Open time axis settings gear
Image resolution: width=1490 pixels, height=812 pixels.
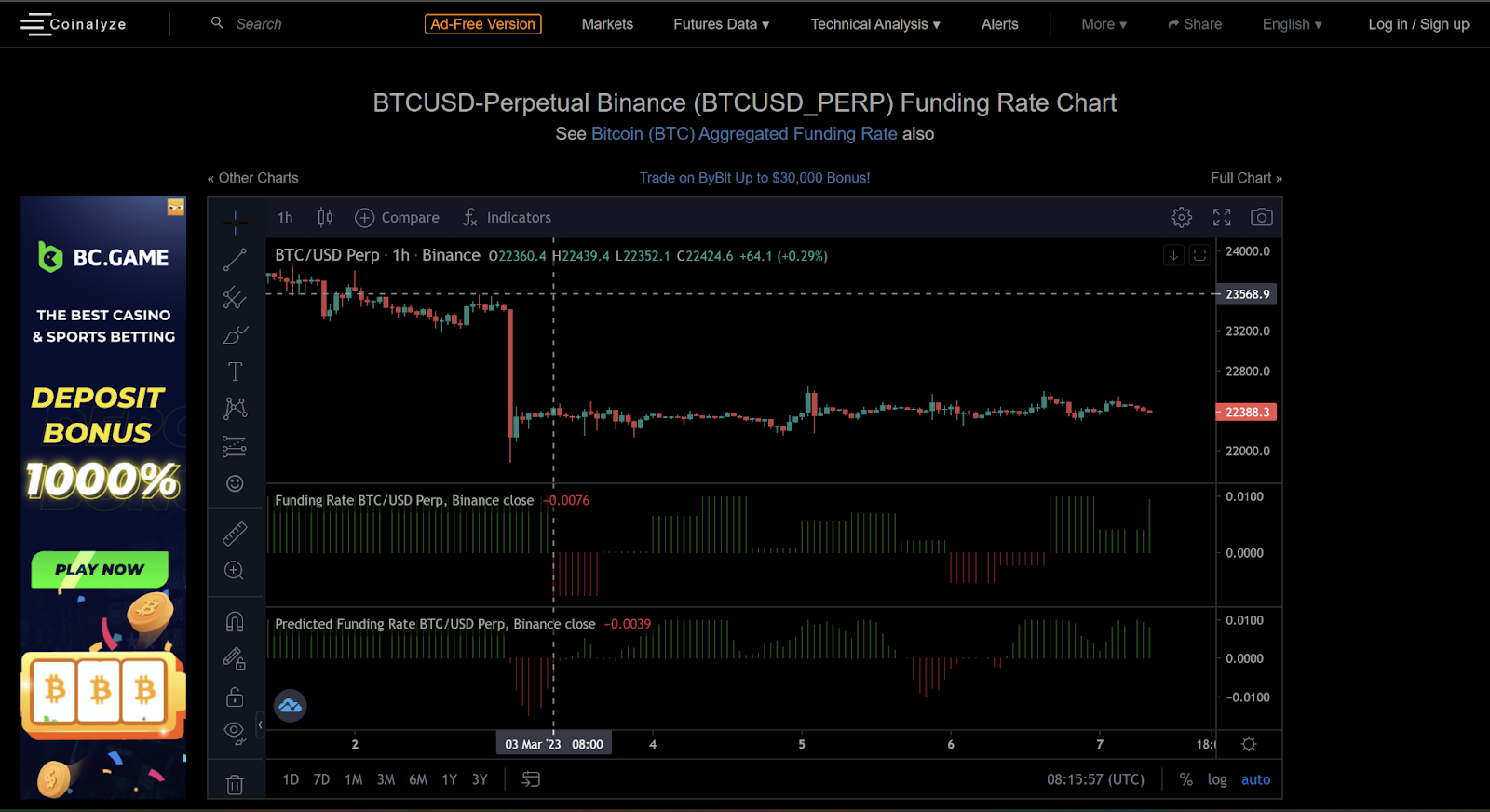pyautogui.click(x=1249, y=744)
